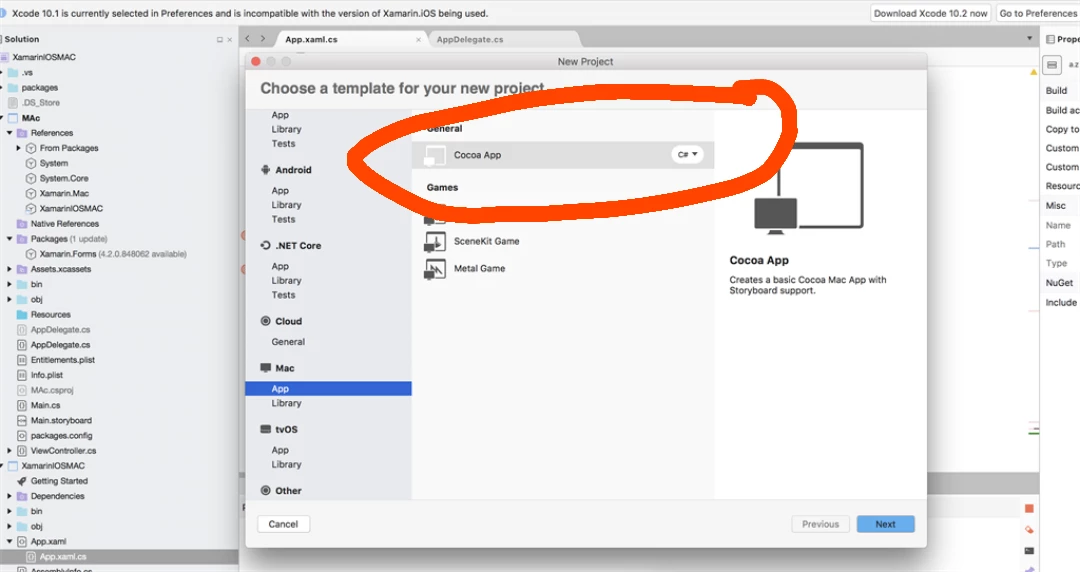Switch to the AppDelegate.cs tab
The width and height of the screenshot is (1080, 572).
(x=470, y=39)
